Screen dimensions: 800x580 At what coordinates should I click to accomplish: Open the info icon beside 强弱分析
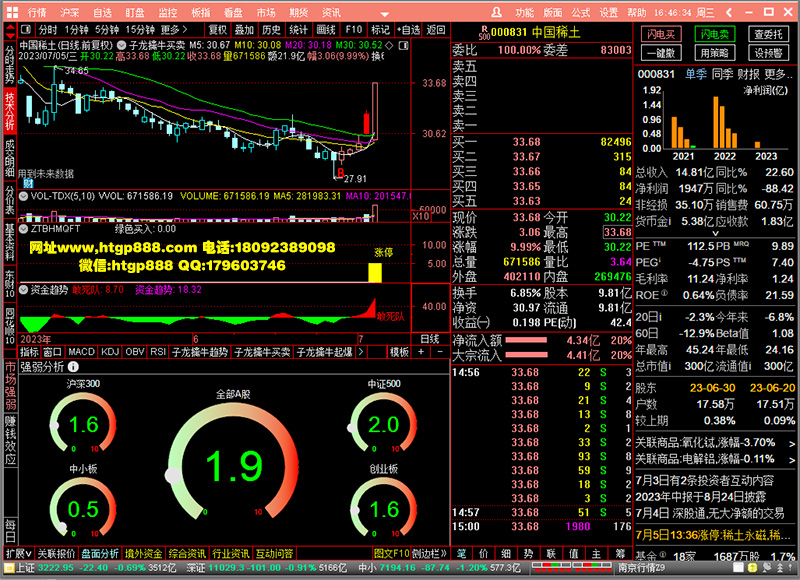click(x=73, y=366)
